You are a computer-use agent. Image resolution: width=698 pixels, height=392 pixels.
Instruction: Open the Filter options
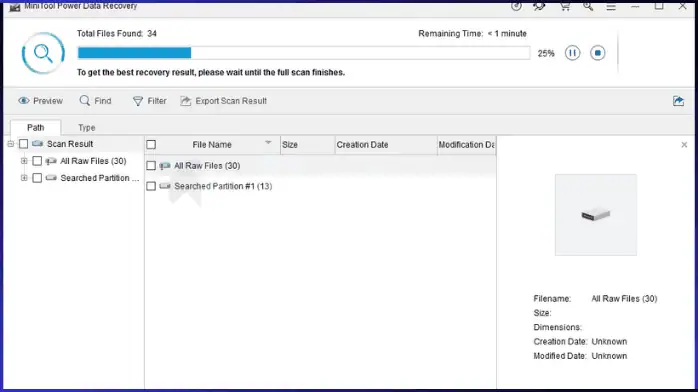pyautogui.click(x=150, y=101)
